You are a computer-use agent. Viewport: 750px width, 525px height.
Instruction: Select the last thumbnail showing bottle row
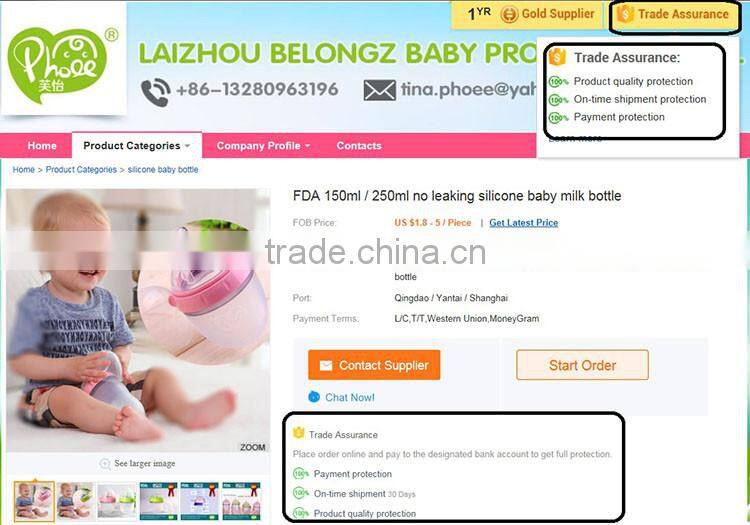pyautogui.click(x=242, y=501)
